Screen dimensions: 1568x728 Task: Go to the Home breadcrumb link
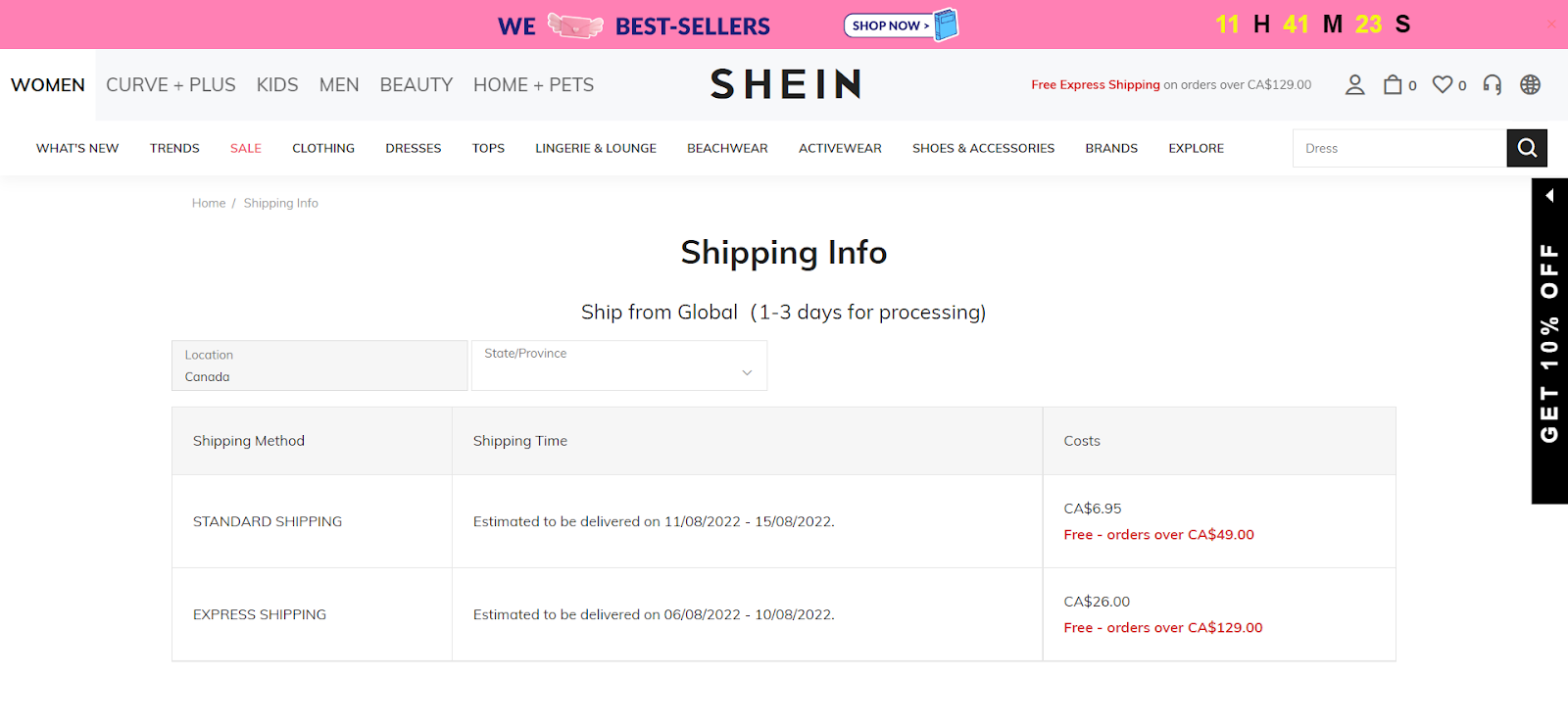(x=209, y=203)
